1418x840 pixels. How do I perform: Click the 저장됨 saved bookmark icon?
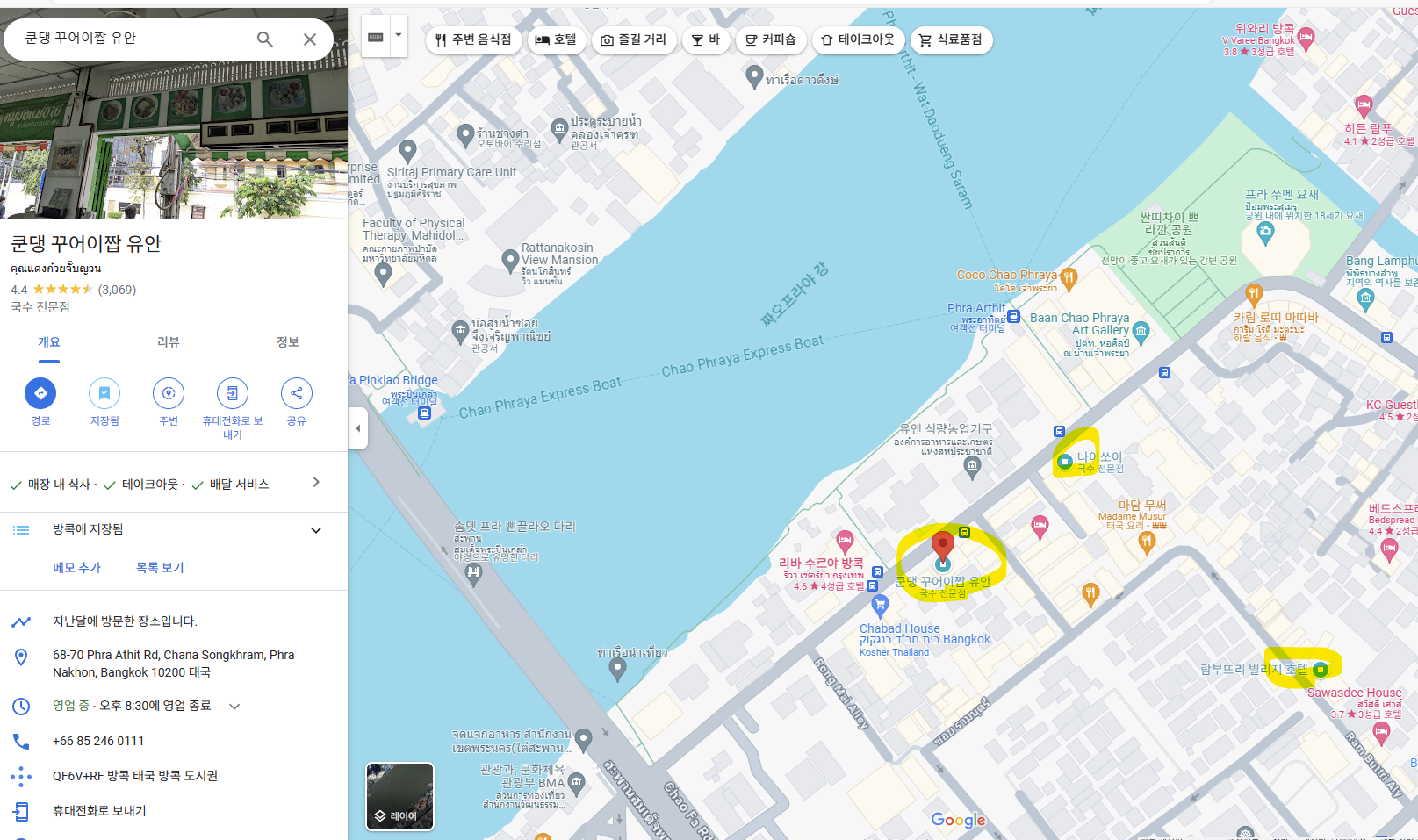click(x=104, y=393)
